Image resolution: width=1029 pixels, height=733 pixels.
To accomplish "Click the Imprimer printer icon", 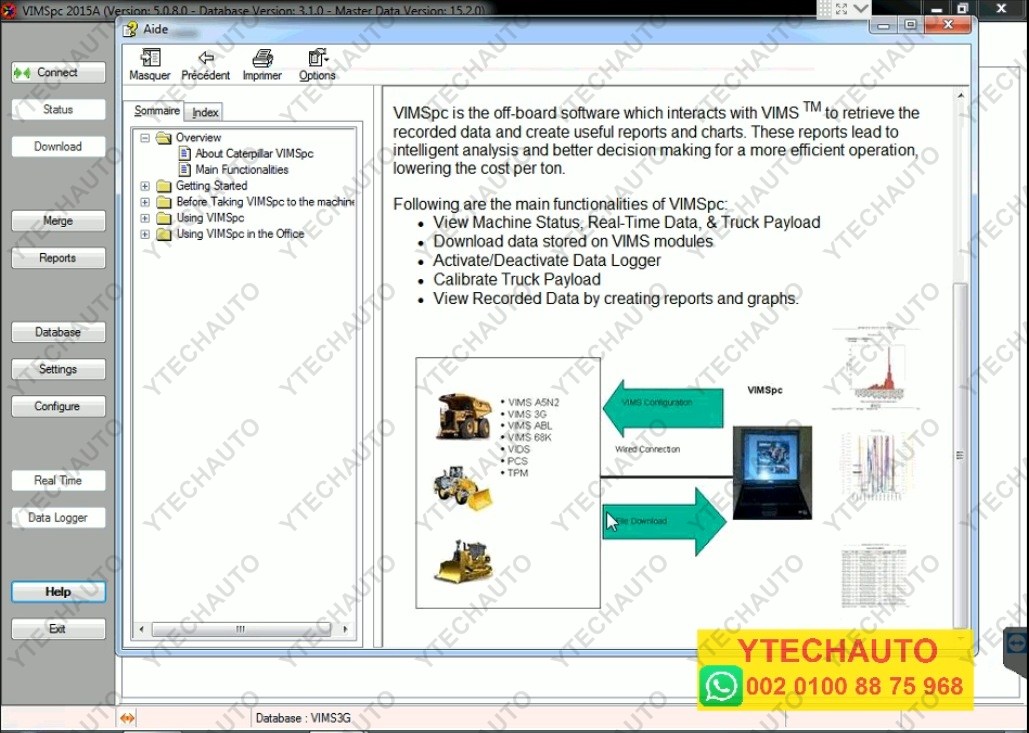I will [x=262, y=58].
